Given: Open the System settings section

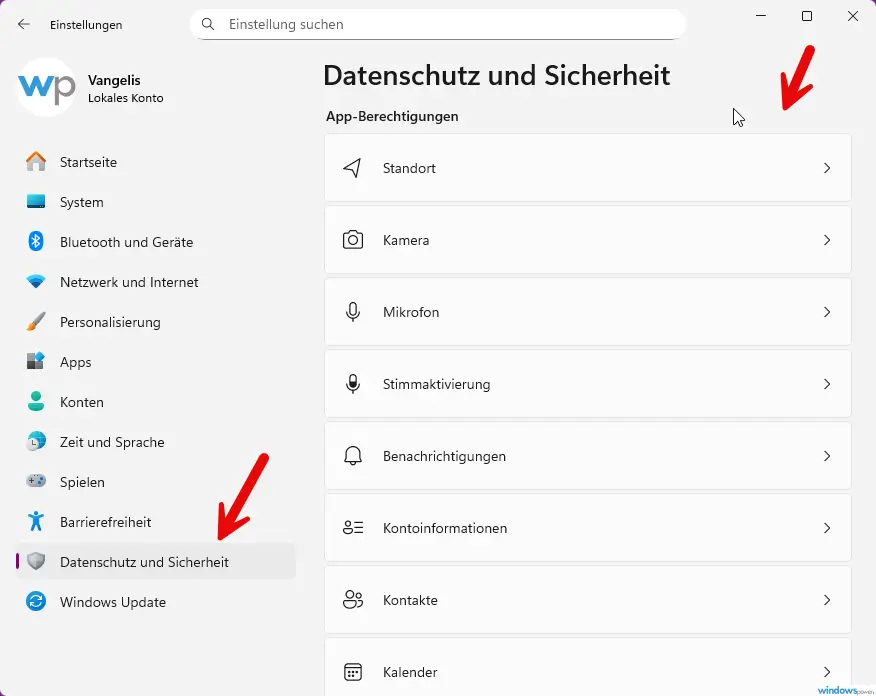Looking at the screenshot, I should [x=87, y=202].
